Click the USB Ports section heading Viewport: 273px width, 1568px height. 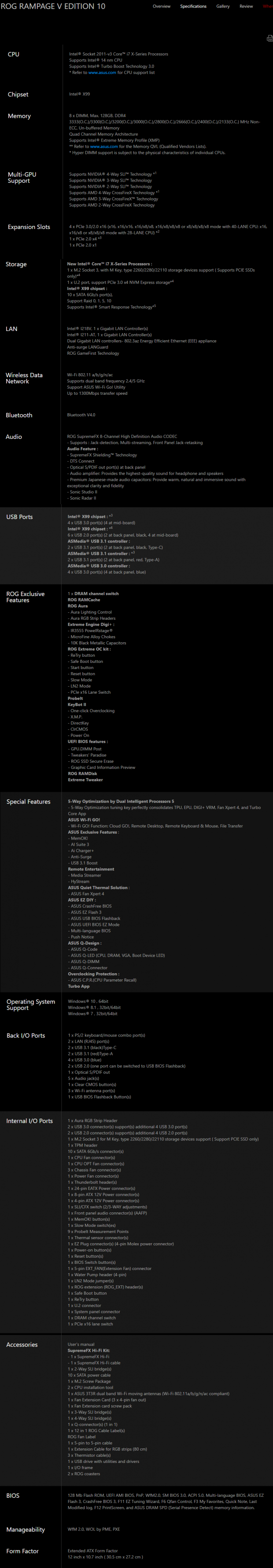tap(19, 516)
